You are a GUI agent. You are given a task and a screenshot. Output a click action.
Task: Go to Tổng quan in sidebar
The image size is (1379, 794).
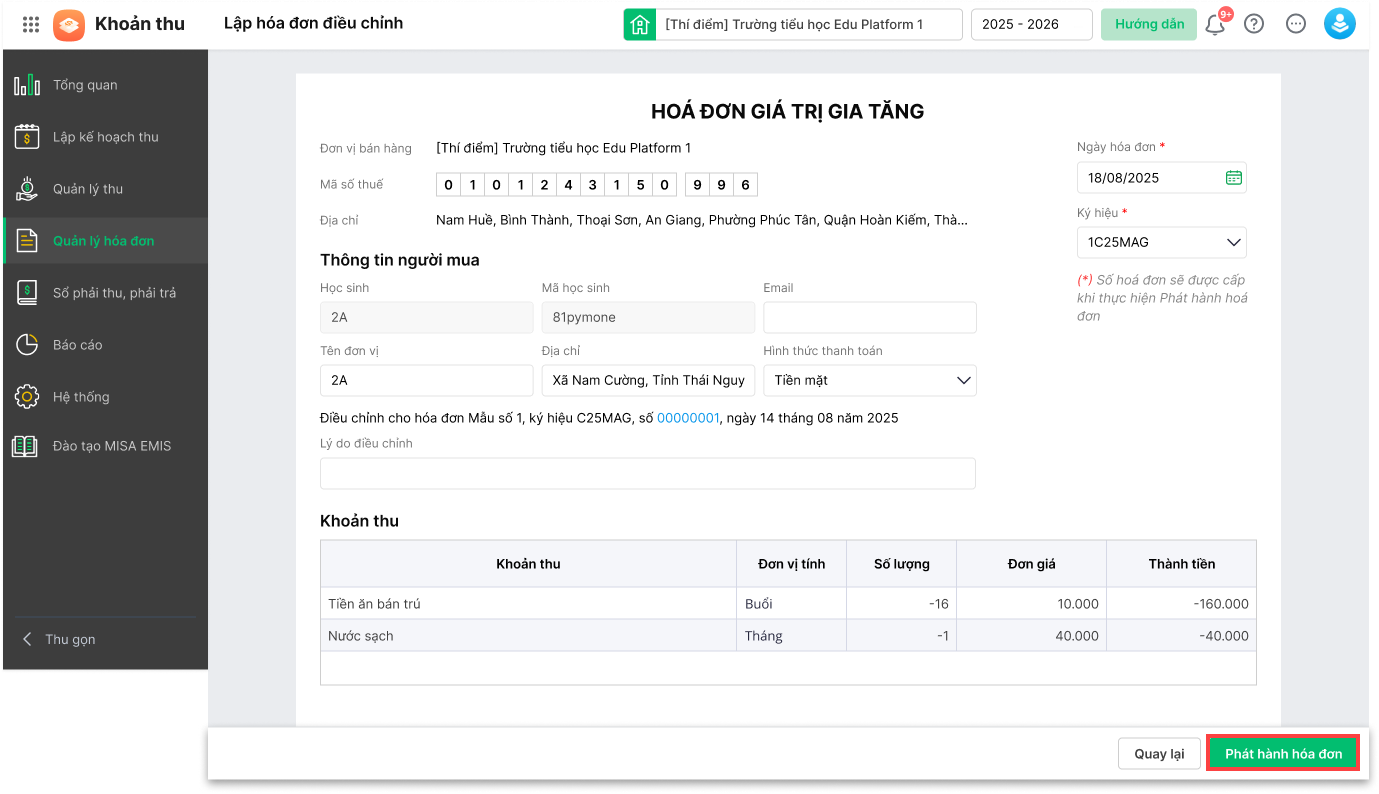click(x=85, y=85)
